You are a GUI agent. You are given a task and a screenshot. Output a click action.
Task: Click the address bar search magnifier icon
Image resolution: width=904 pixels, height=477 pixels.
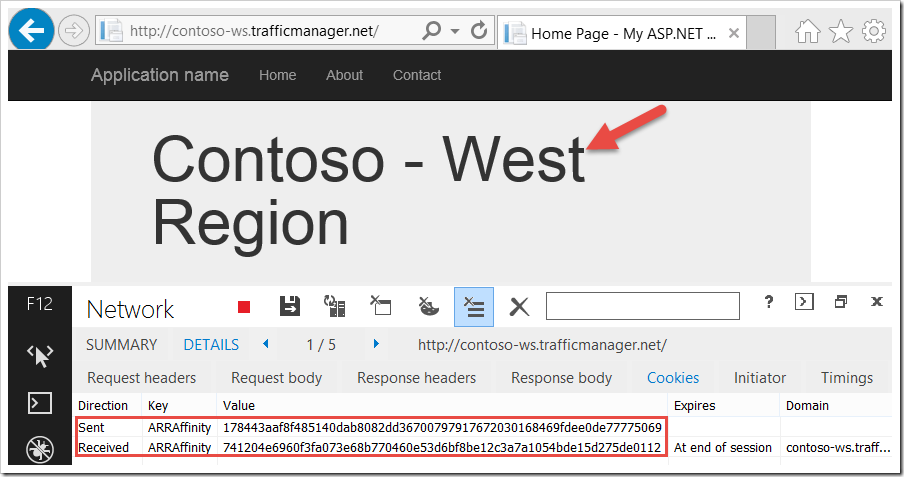click(x=431, y=30)
